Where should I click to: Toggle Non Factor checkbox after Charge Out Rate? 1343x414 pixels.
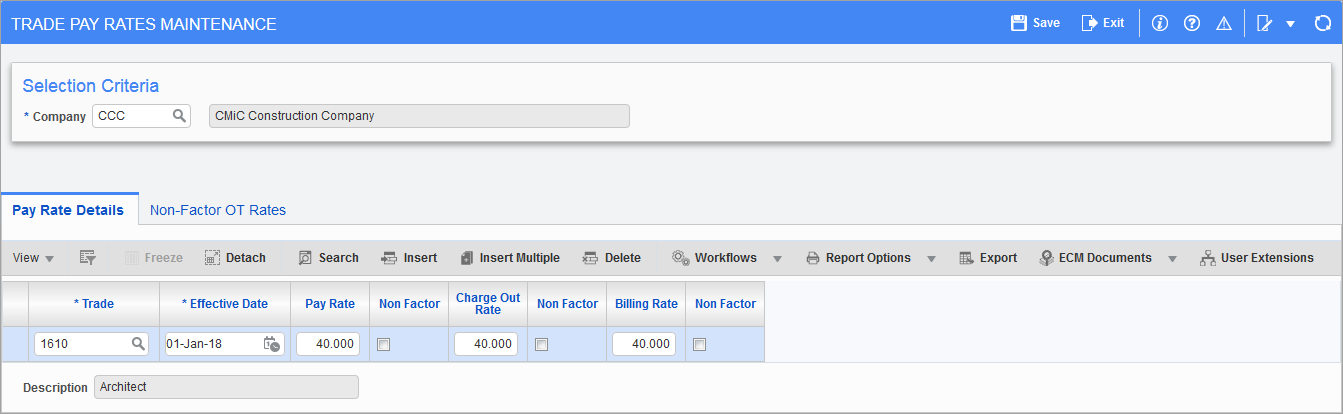pyautogui.click(x=541, y=345)
